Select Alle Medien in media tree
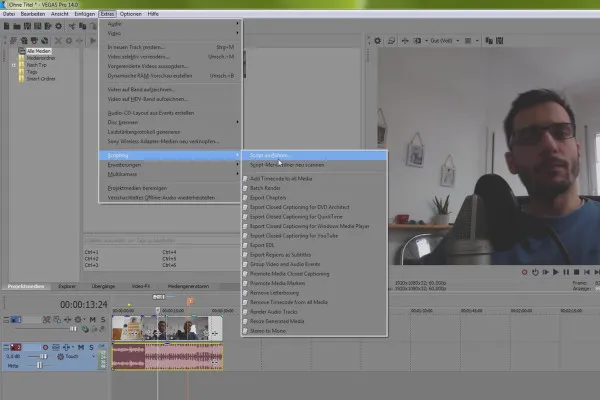Image resolution: width=600 pixels, height=400 pixels. [39, 51]
